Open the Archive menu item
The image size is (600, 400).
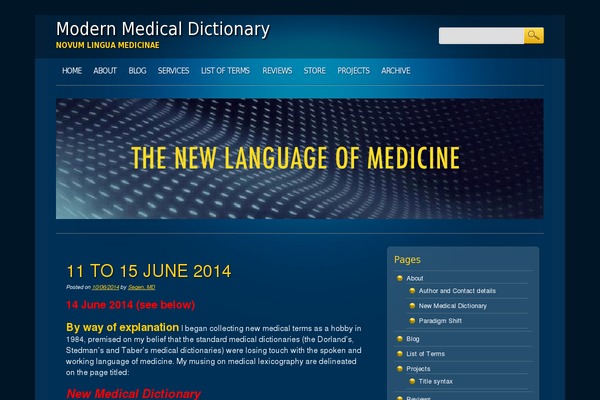[x=396, y=71]
